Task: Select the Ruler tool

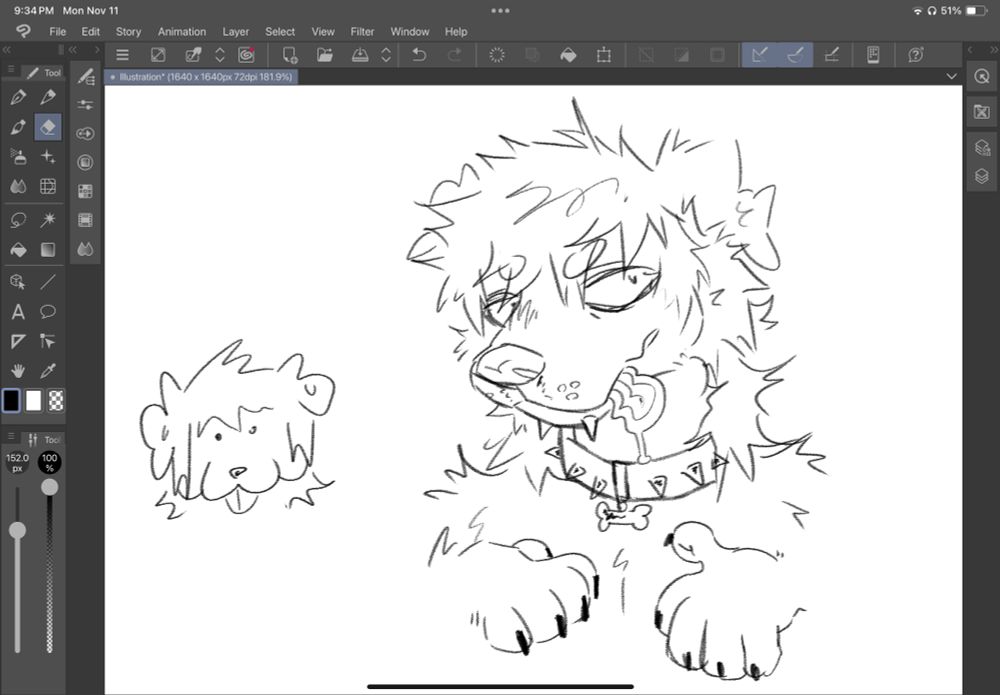Action: click(18, 341)
